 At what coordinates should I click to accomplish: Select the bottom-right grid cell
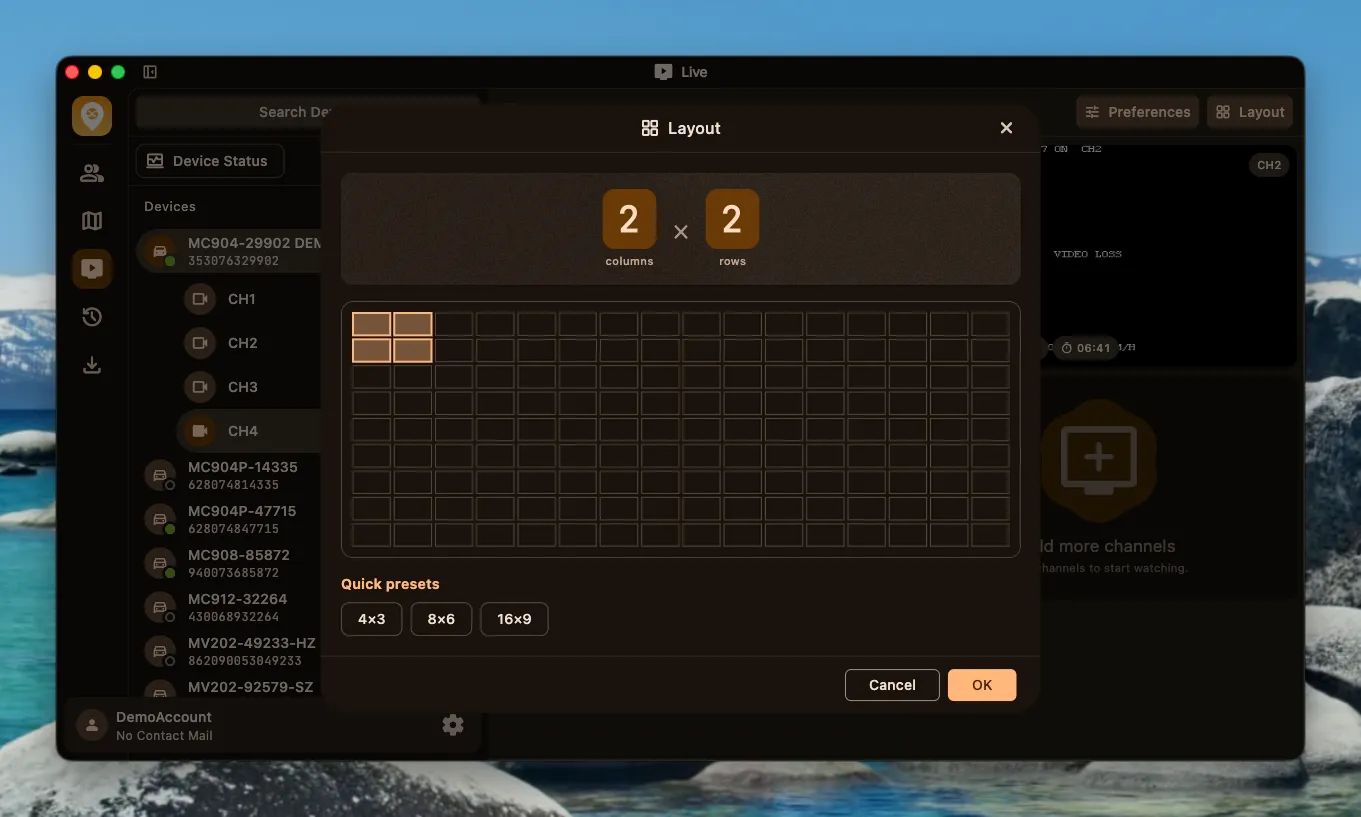tap(990, 535)
